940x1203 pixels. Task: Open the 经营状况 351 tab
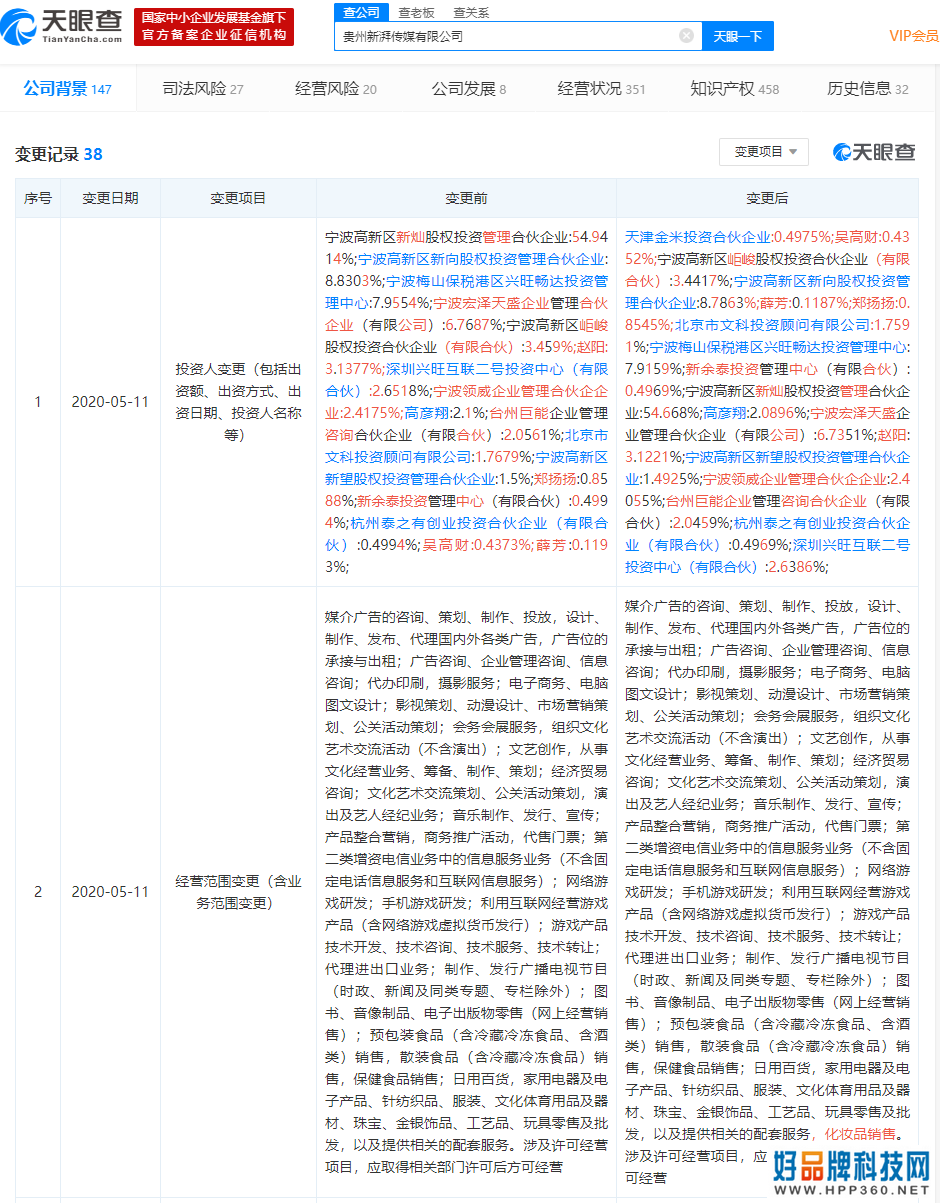click(601, 89)
